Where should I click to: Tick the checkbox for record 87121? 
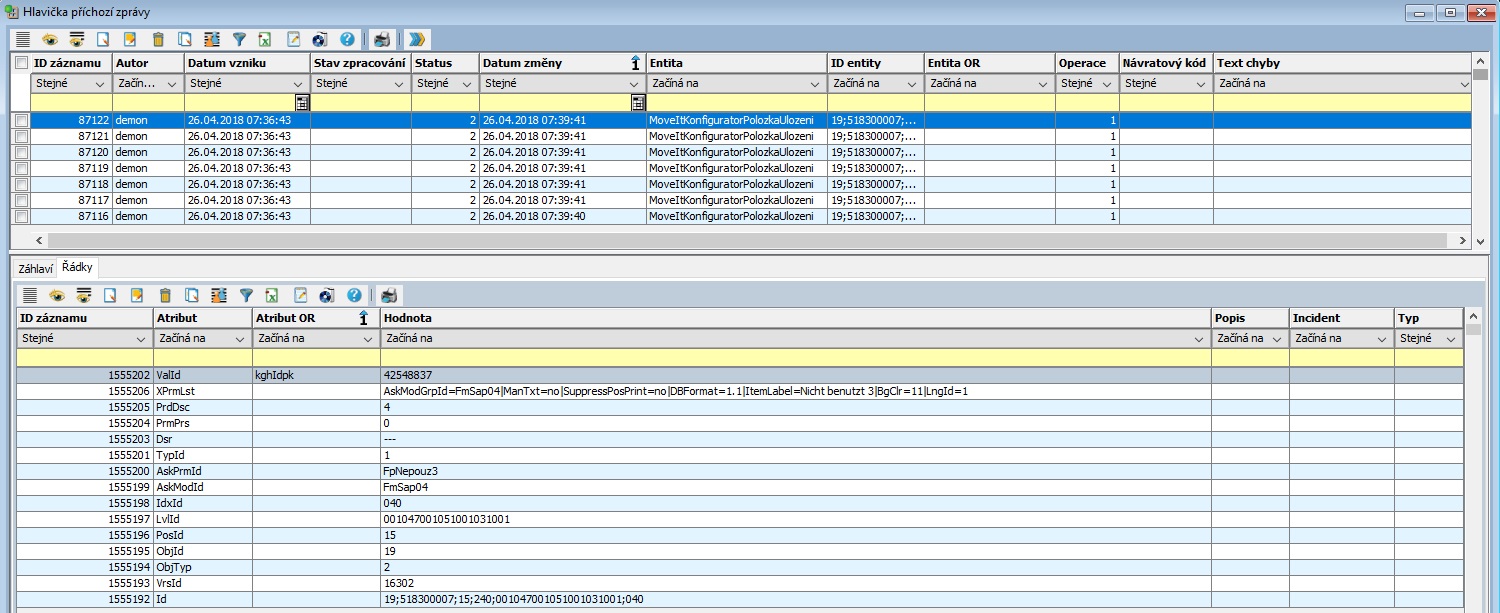(x=21, y=136)
